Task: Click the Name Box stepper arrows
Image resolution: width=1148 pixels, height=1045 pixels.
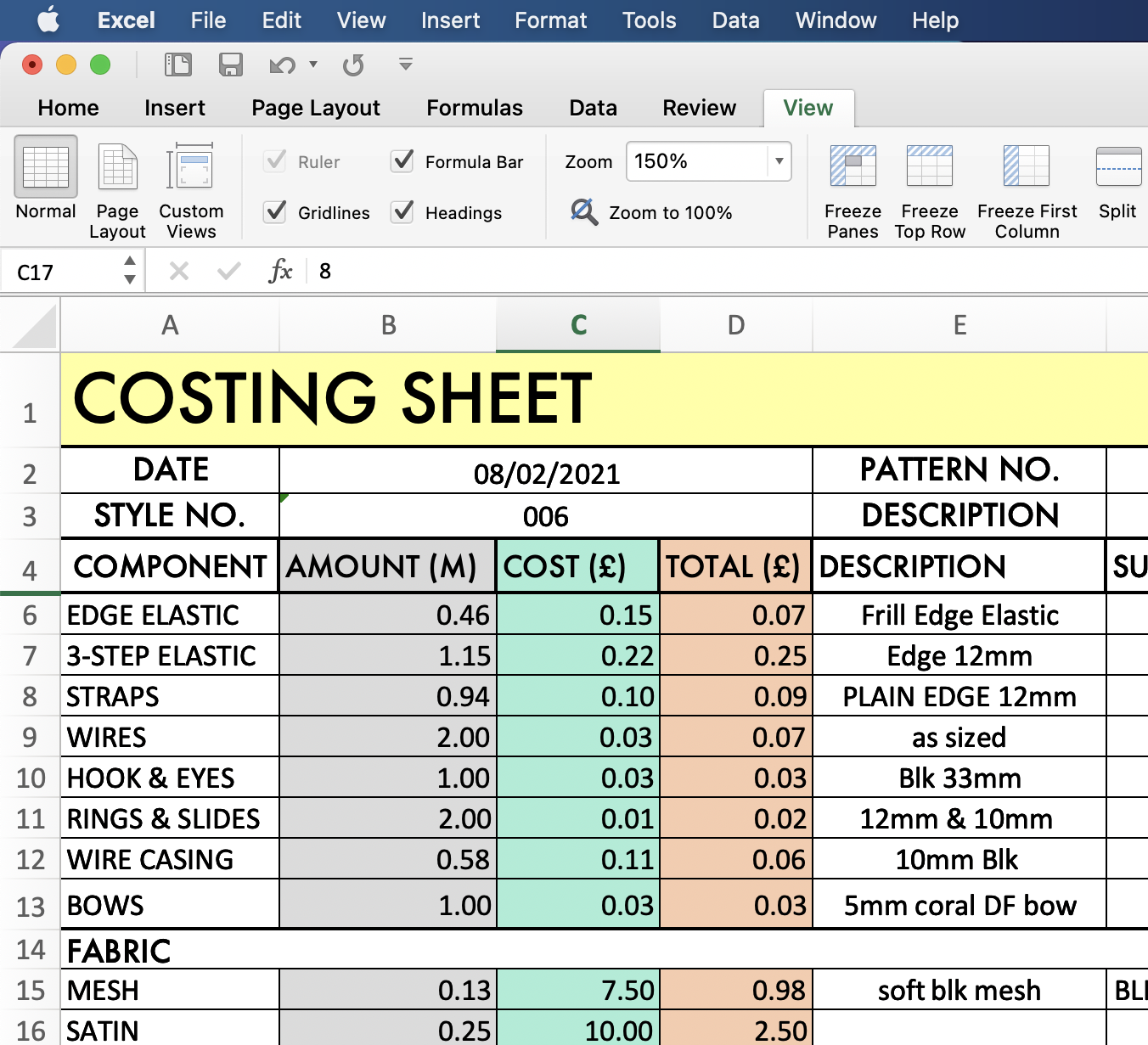Action: coord(130,271)
